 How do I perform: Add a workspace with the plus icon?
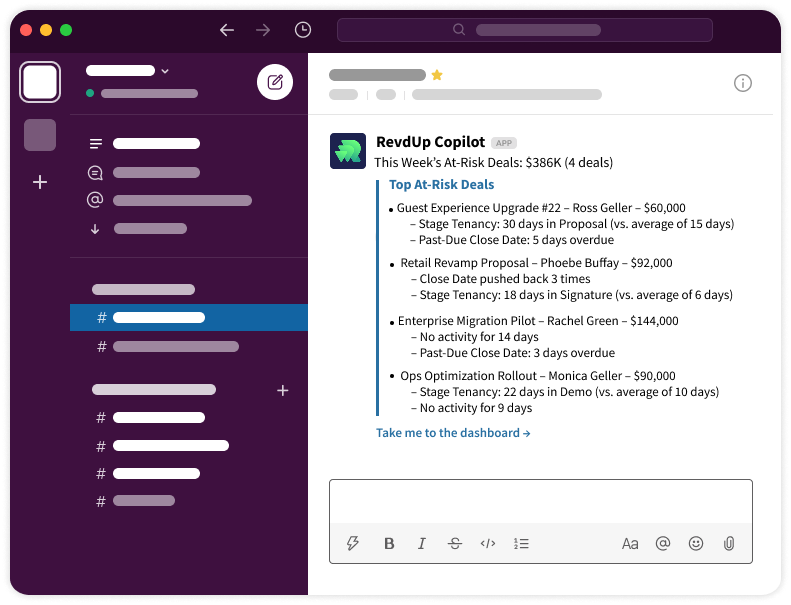(x=40, y=182)
